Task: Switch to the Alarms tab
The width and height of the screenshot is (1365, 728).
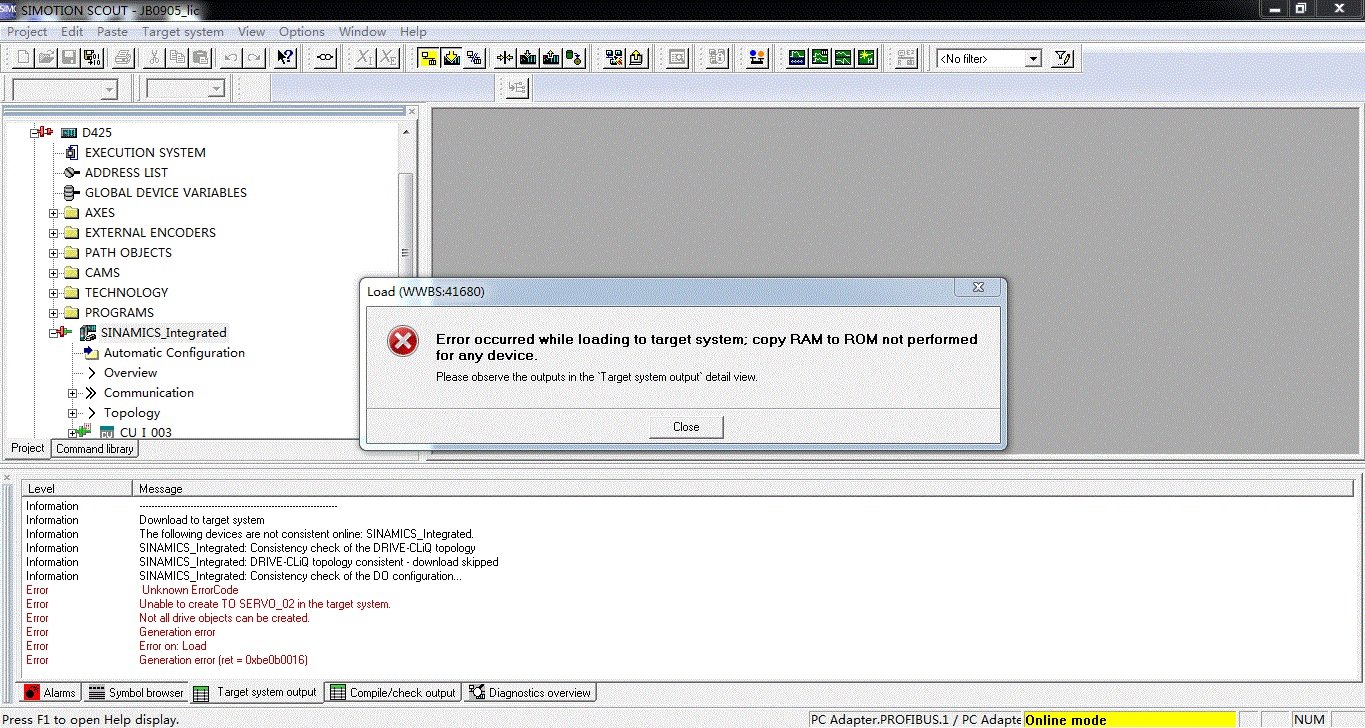Action: tap(49, 692)
